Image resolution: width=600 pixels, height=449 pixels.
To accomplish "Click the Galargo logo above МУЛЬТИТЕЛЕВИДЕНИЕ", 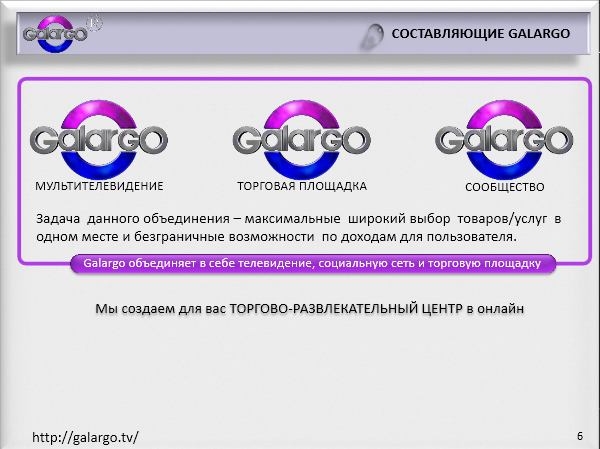I will point(99,140).
